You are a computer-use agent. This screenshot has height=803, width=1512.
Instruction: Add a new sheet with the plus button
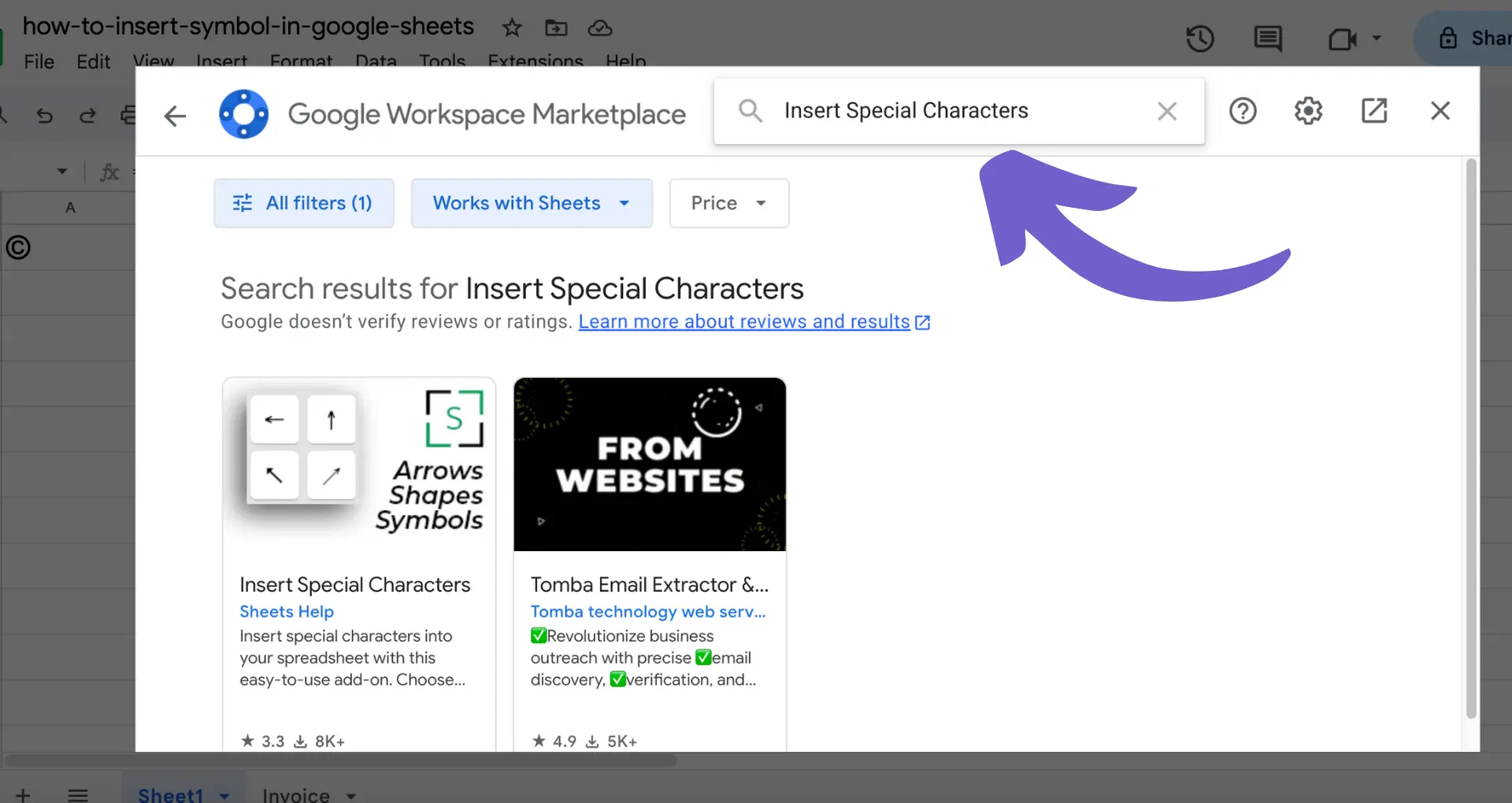(23, 794)
